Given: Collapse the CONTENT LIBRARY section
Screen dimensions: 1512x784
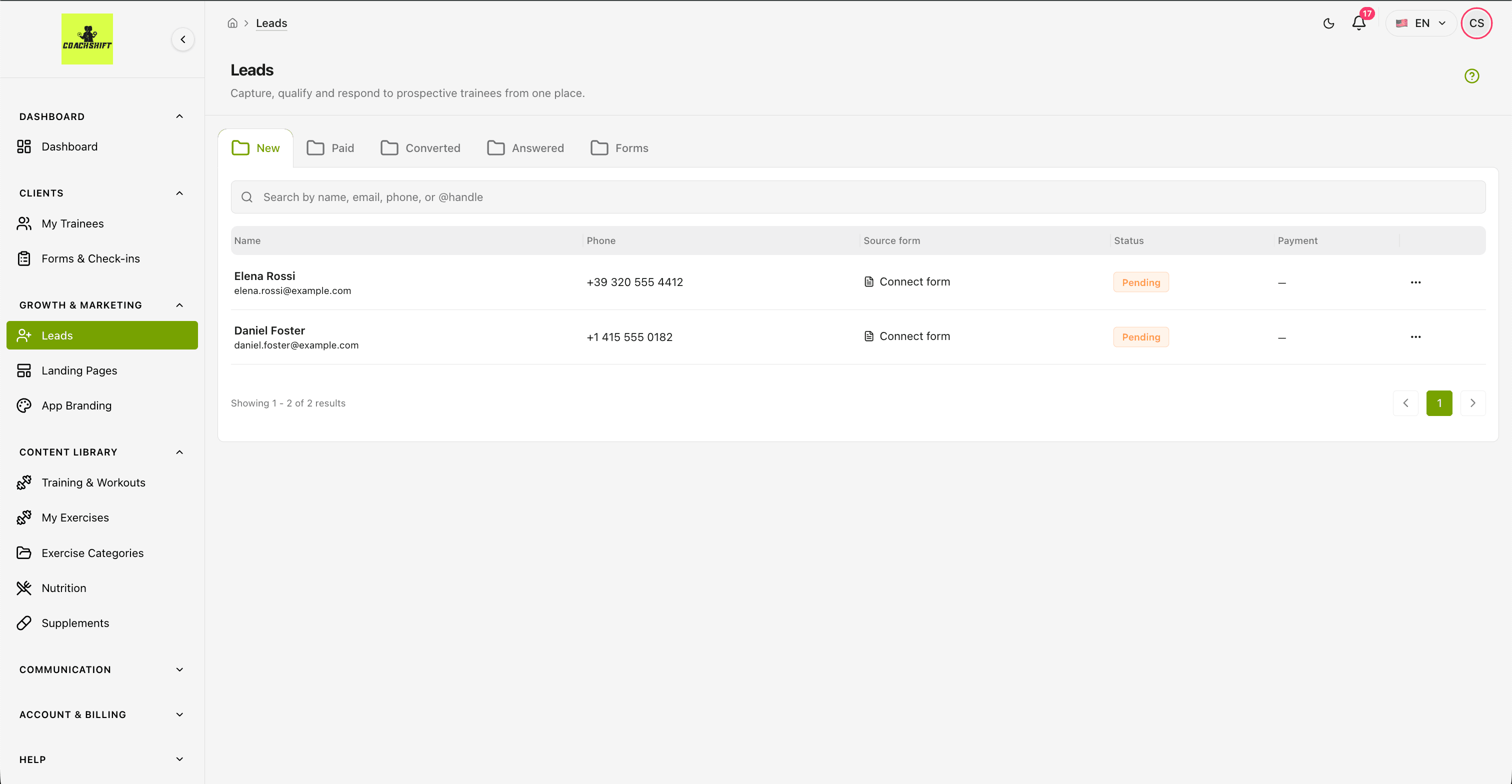Looking at the screenshot, I should [x=179, y=452].
